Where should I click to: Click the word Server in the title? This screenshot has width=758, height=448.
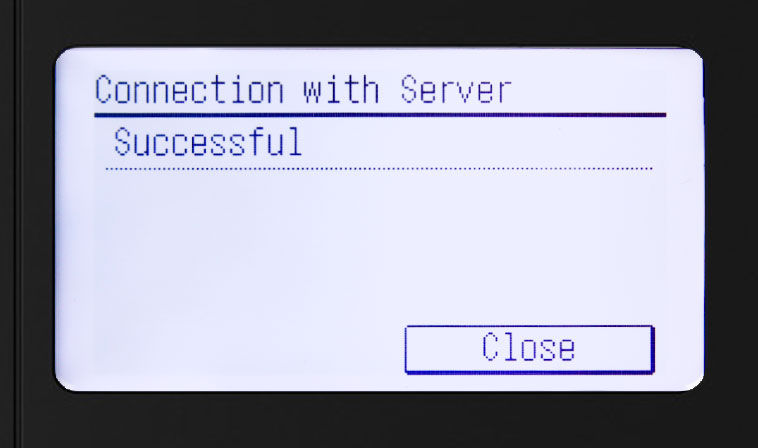[x=456, y=89]
